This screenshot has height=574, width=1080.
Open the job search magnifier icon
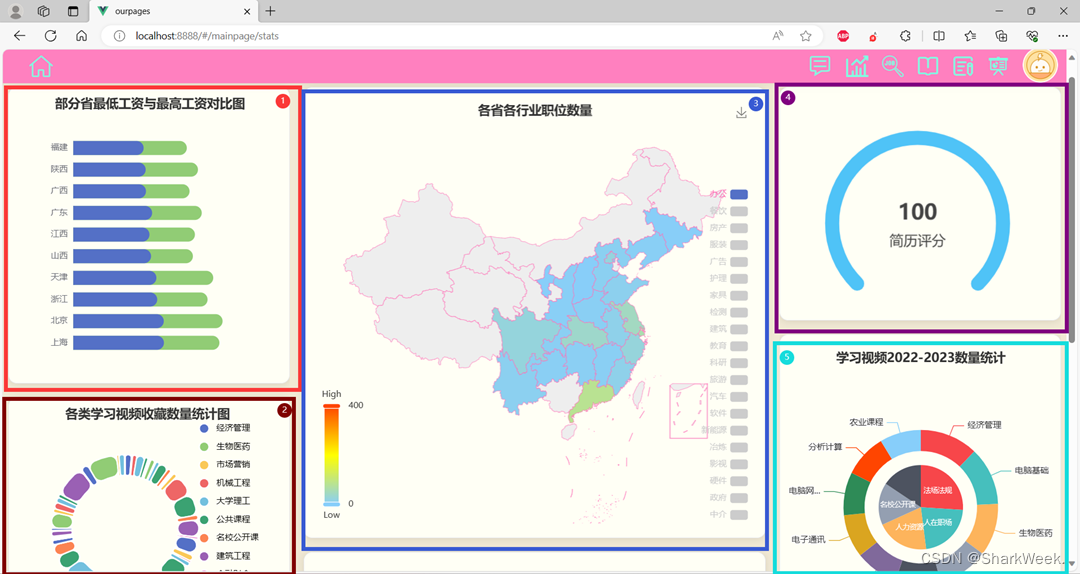[x=893, y=66]
